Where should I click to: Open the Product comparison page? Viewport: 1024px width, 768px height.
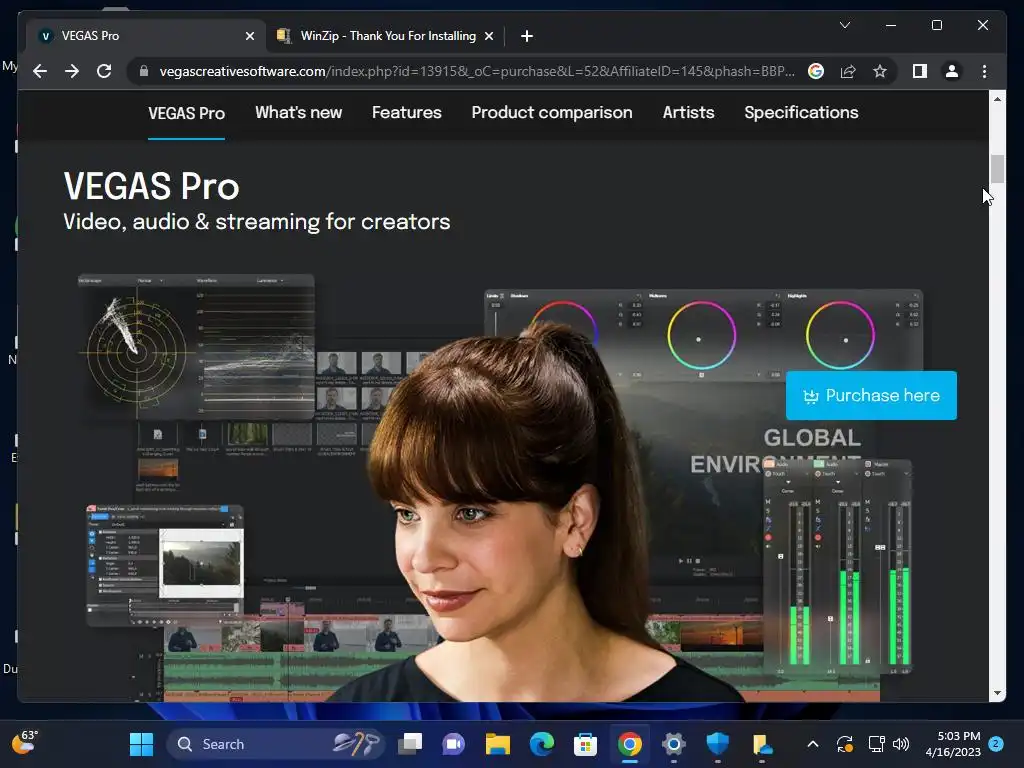click(552, 112)
